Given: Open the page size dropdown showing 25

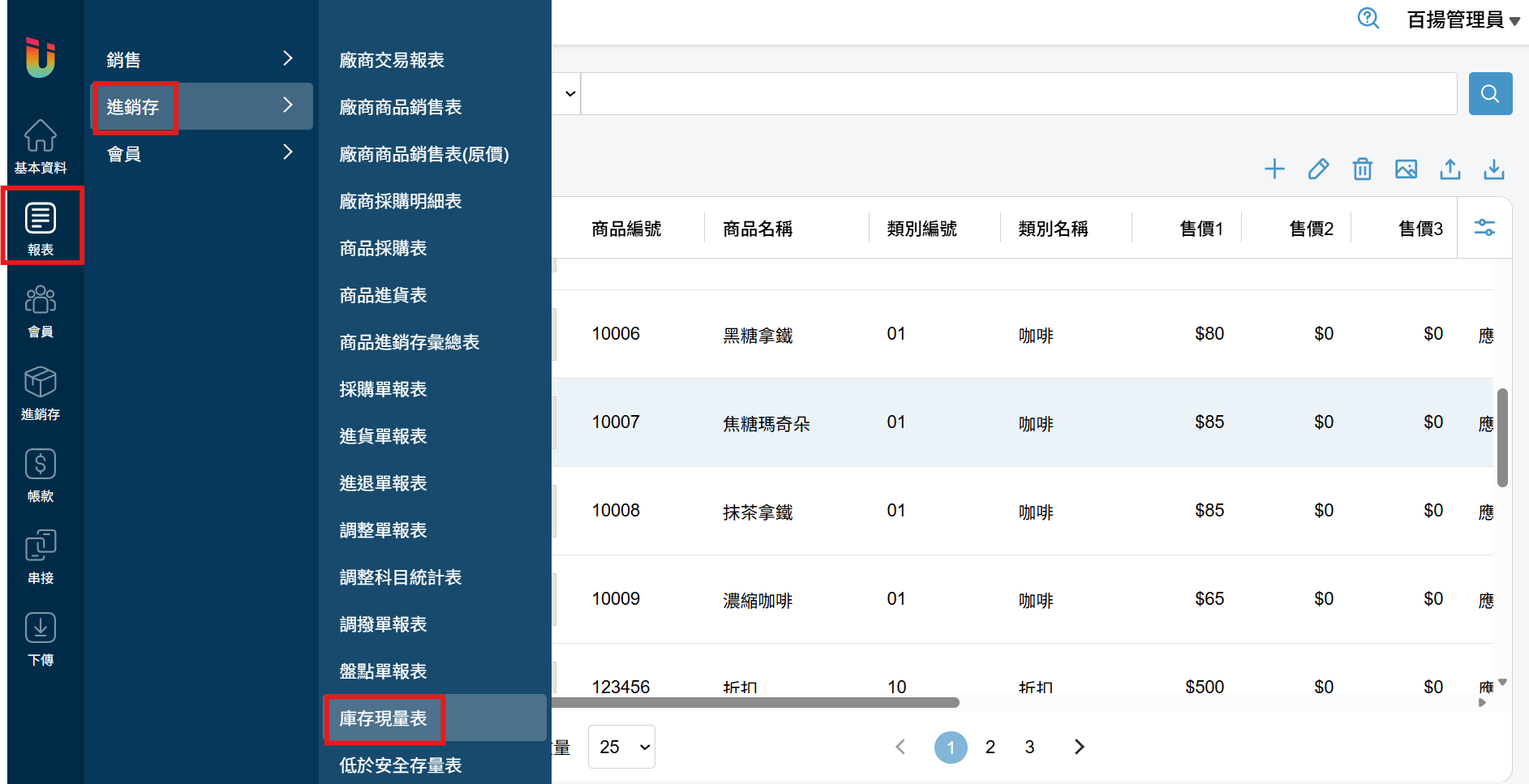Looking at the screenshot, I should point(621,747).
